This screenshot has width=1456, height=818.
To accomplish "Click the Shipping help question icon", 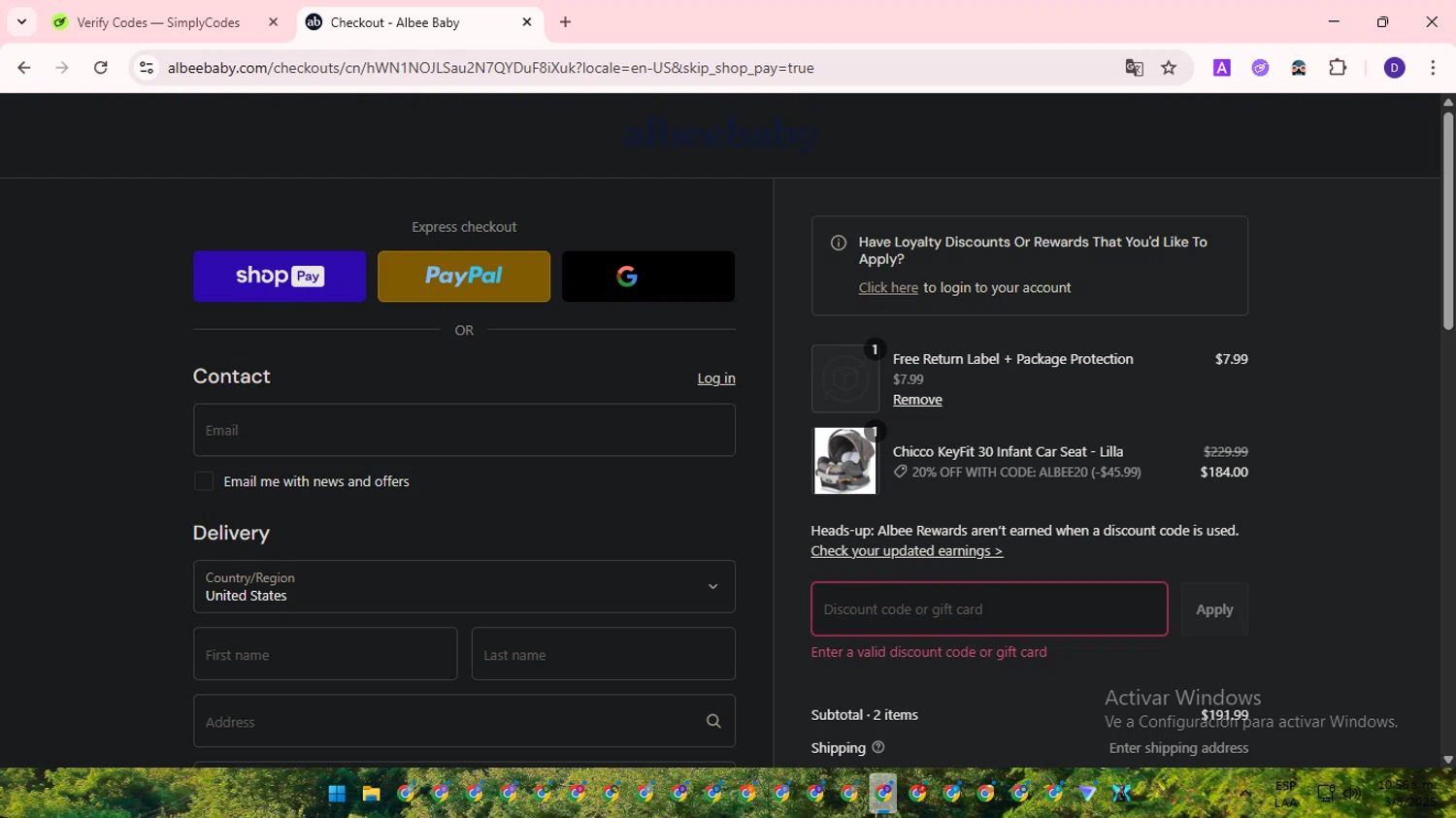I will click(878, 747).
